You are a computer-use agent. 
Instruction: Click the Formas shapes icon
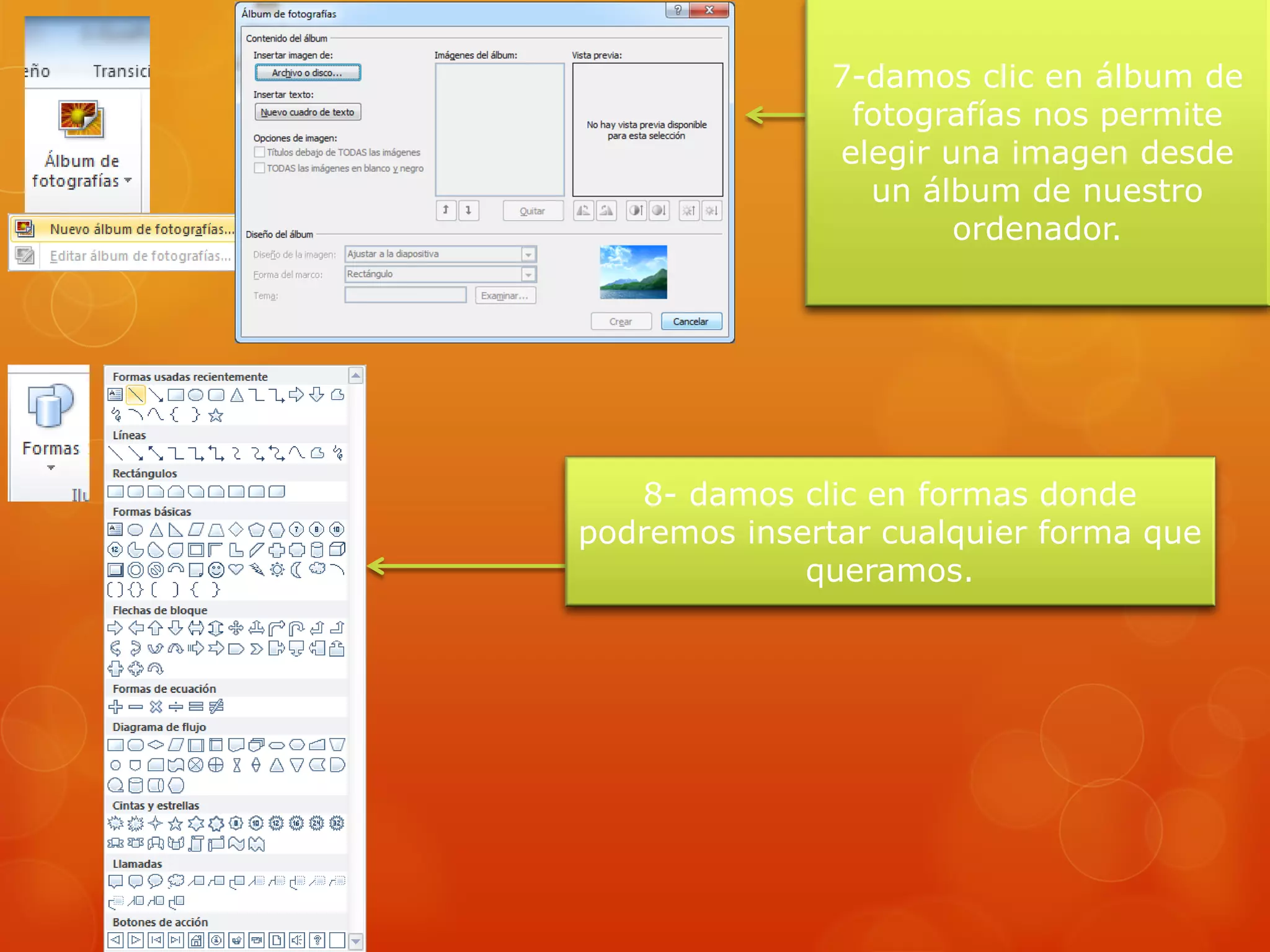point(50,406)
